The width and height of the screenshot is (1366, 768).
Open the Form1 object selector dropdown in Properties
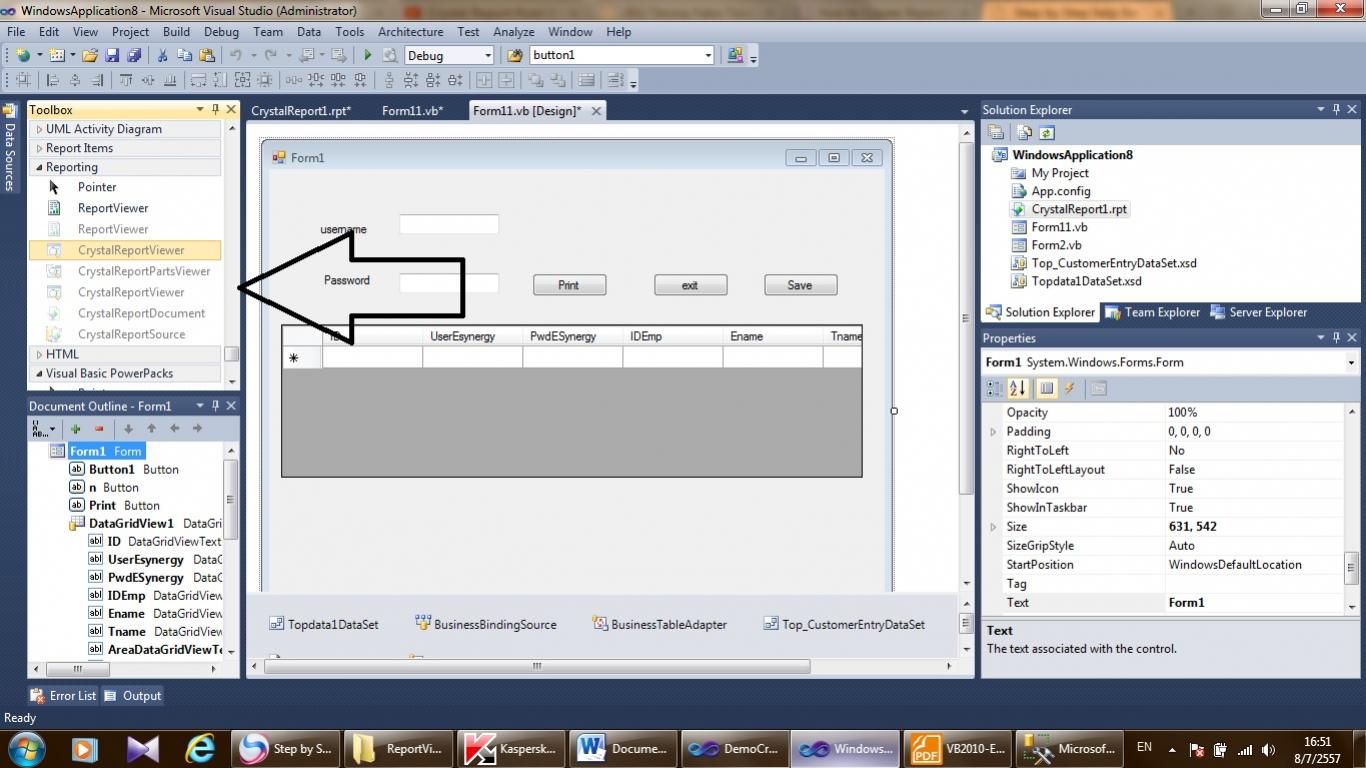tap(1351, 362)
